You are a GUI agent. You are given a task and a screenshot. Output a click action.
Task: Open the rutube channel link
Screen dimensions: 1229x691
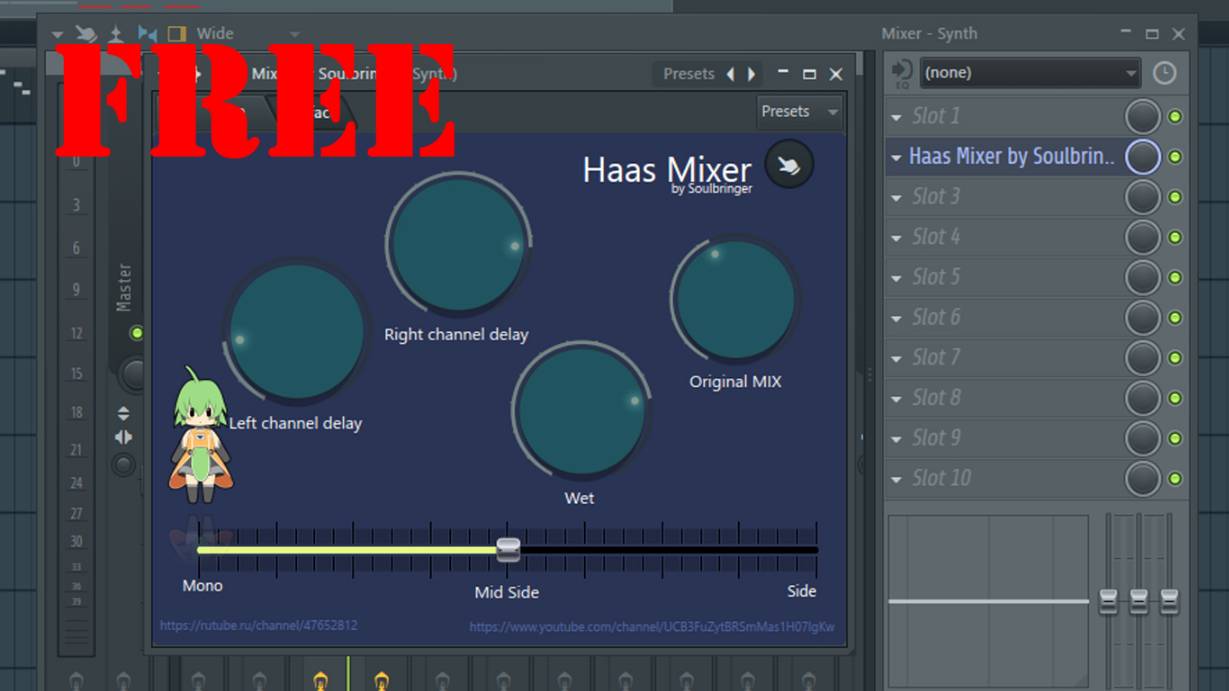pos(258,626)
